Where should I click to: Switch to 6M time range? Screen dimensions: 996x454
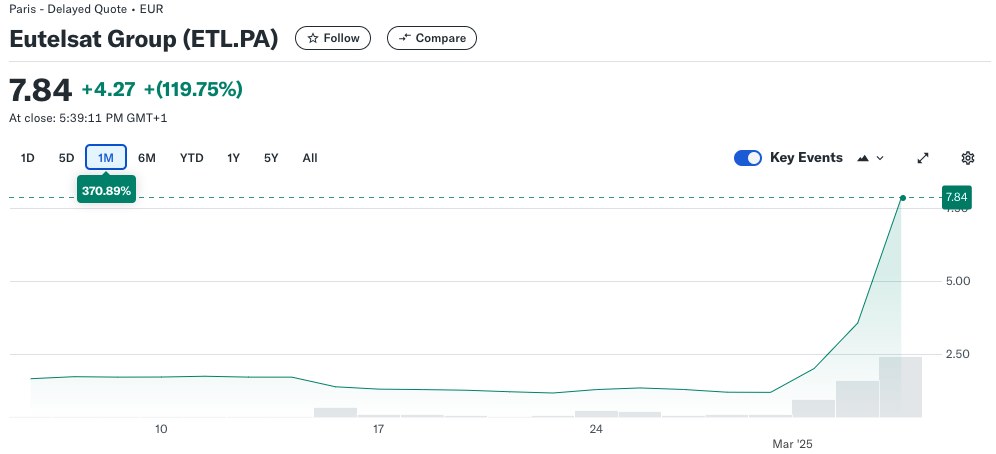click(x=147, y=158)
